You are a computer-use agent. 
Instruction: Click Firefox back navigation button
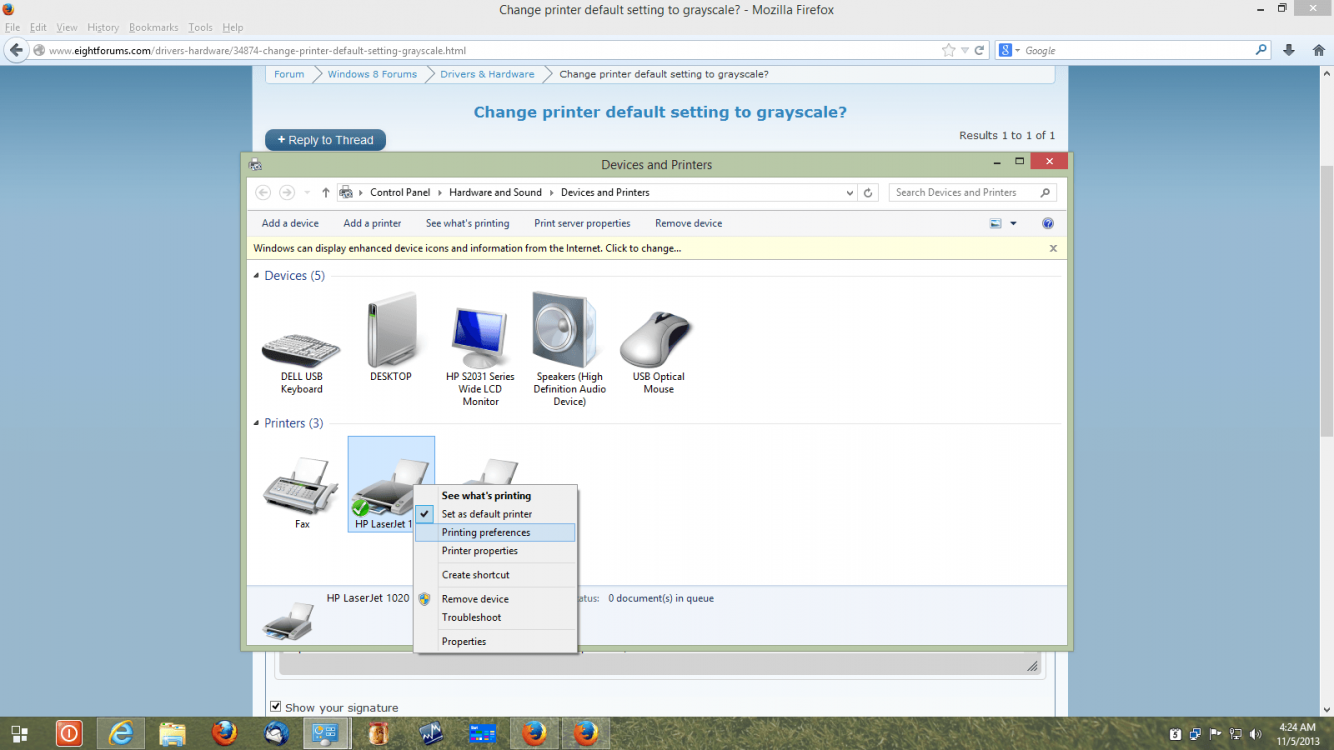click(16, 50)
